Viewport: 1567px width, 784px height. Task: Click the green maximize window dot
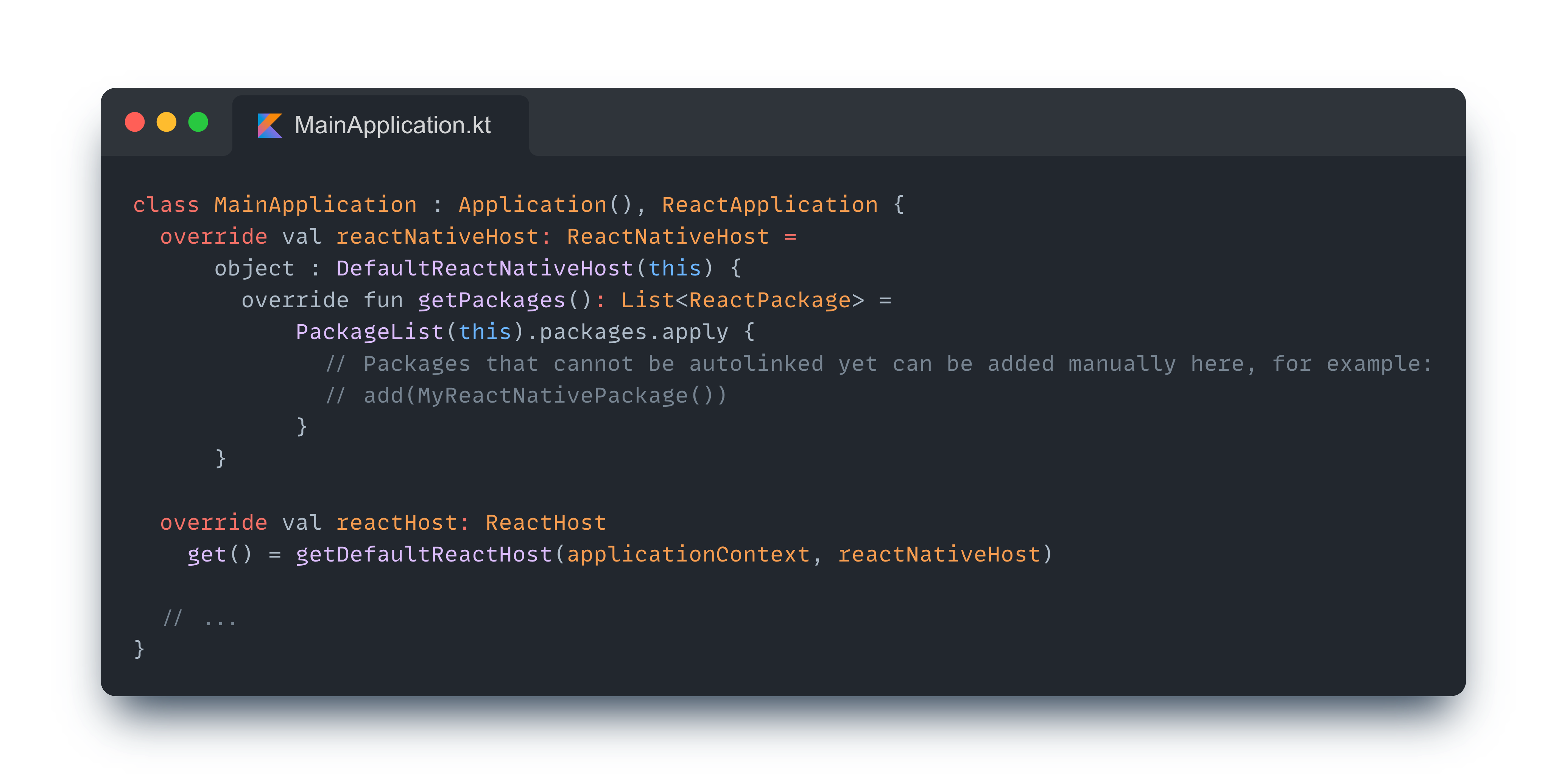[198, 122]
